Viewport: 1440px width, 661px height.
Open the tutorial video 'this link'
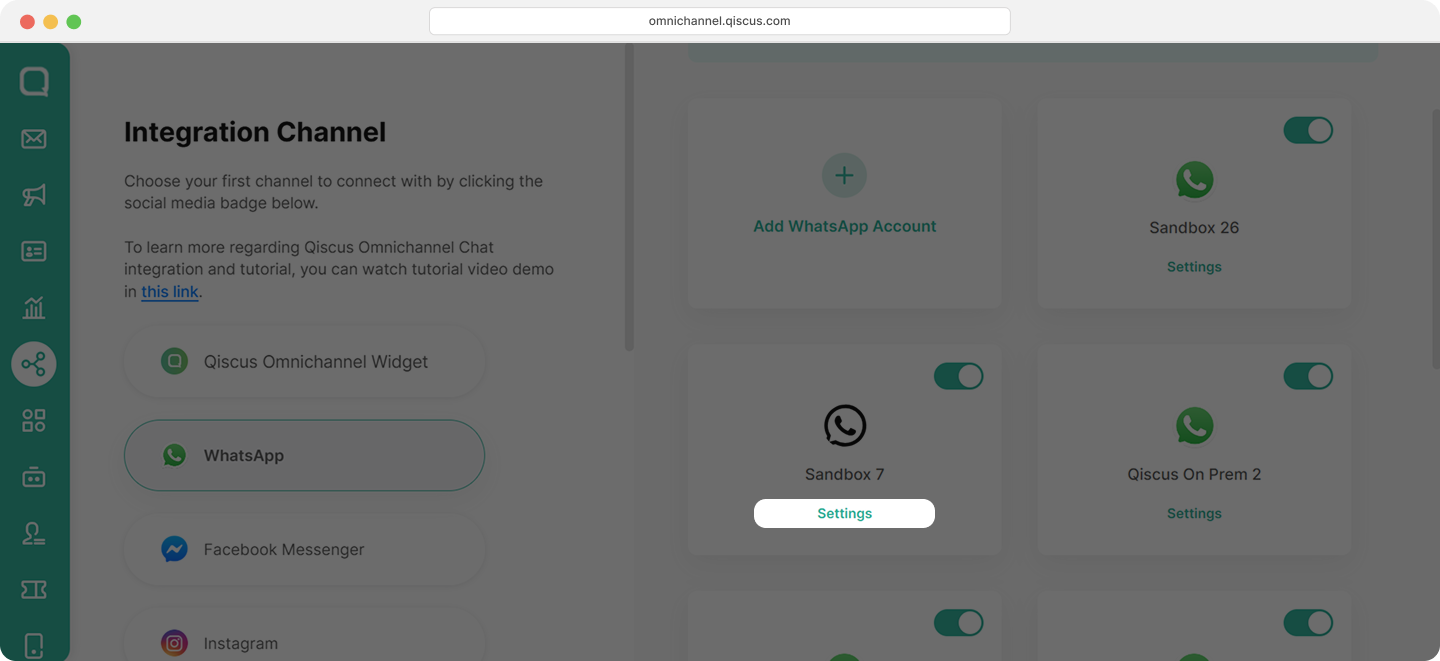coord(170,292)
